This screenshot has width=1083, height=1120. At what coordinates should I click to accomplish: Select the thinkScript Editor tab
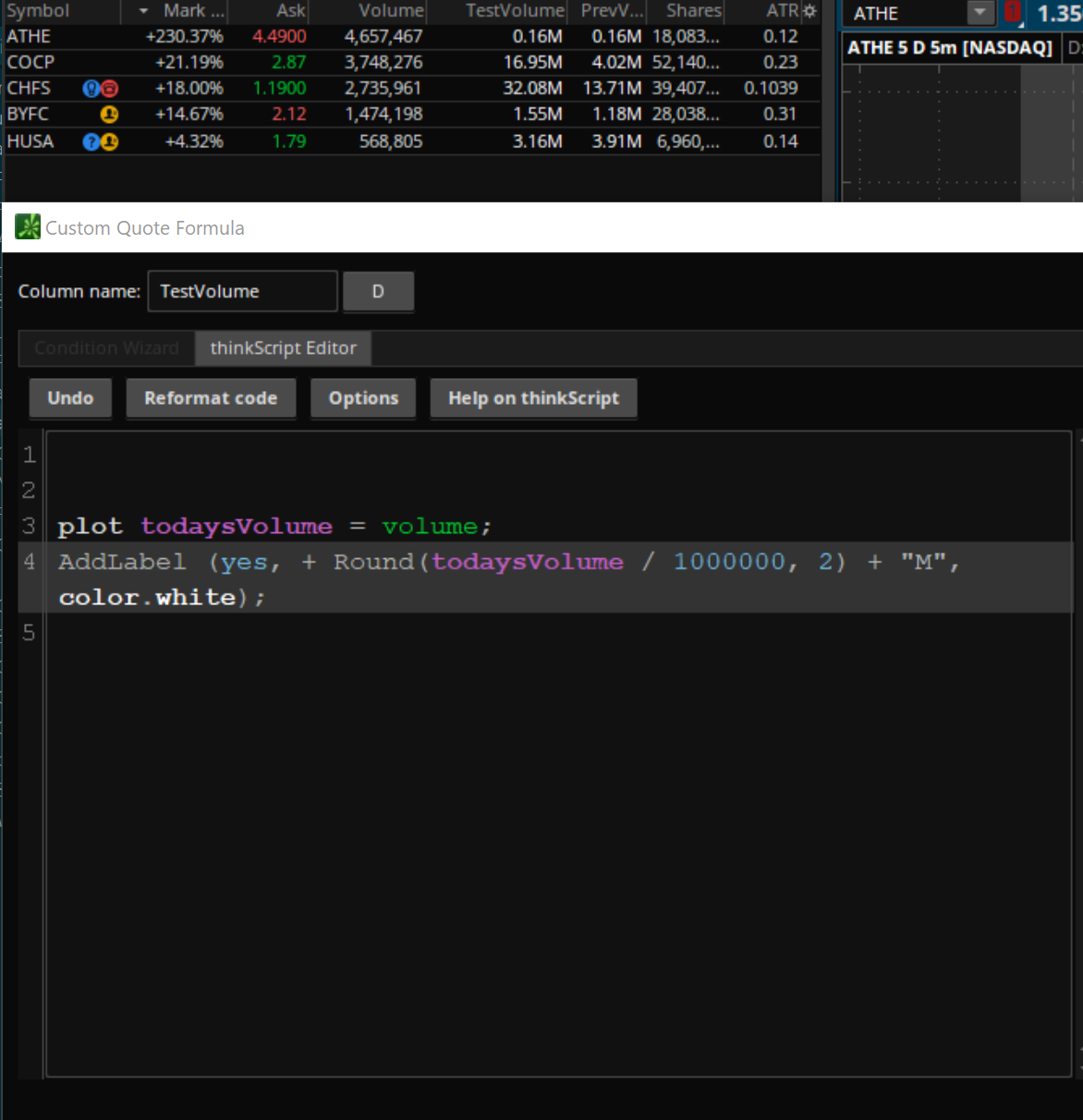pyautogui.click(x=283, y=348)
